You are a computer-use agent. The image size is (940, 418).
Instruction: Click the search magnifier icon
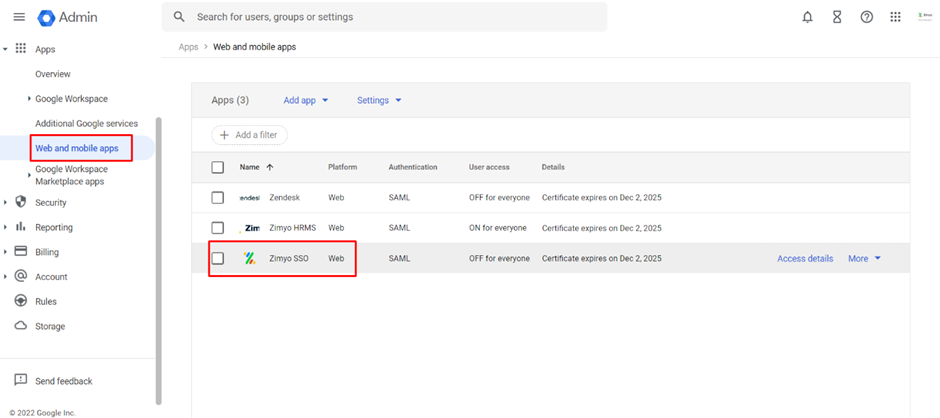click(179, 17)
